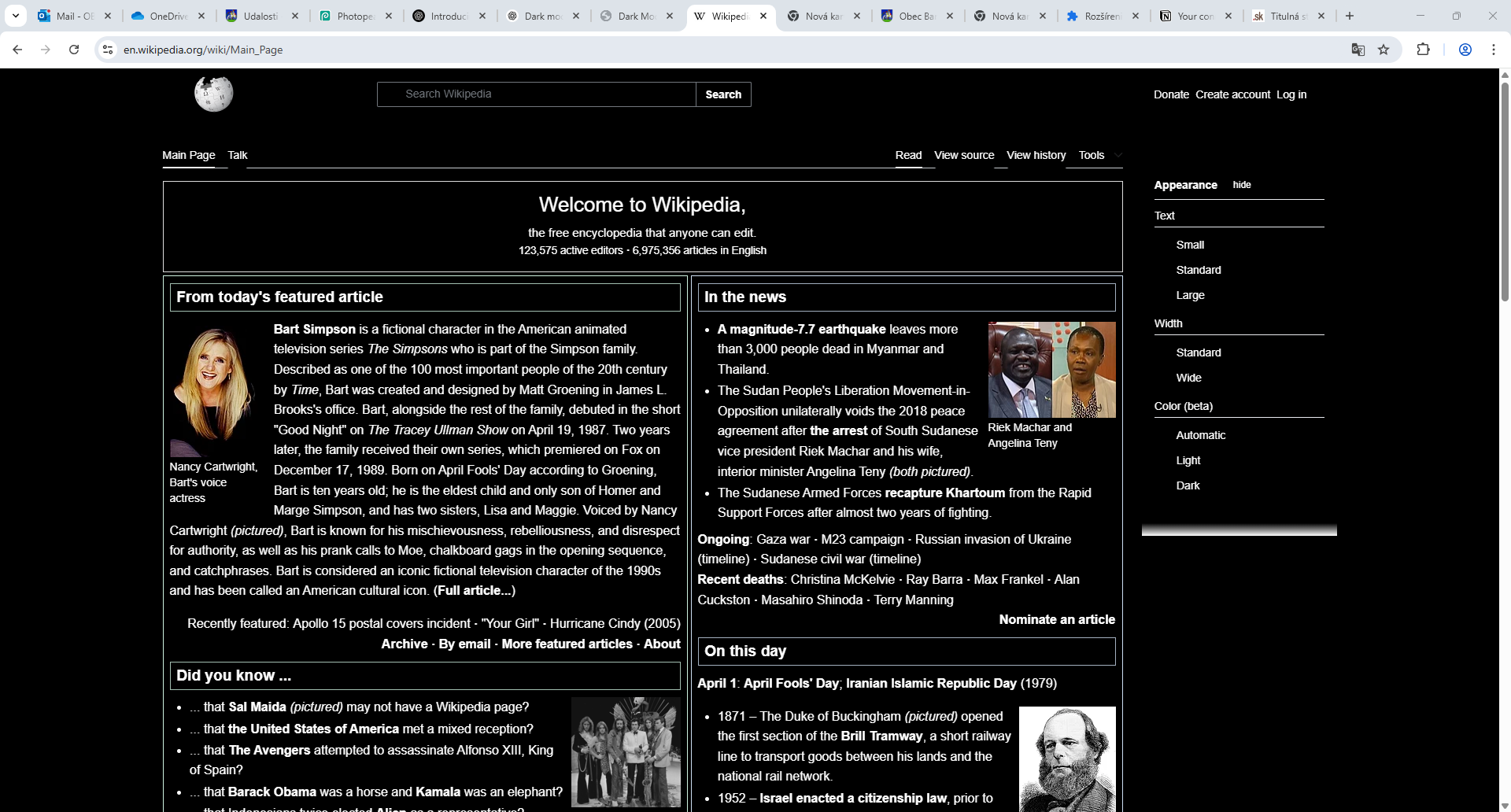Select Small text size option
Image resolution: width=1511 pixels, height=812 pixels.
[x=1190, y=245]
